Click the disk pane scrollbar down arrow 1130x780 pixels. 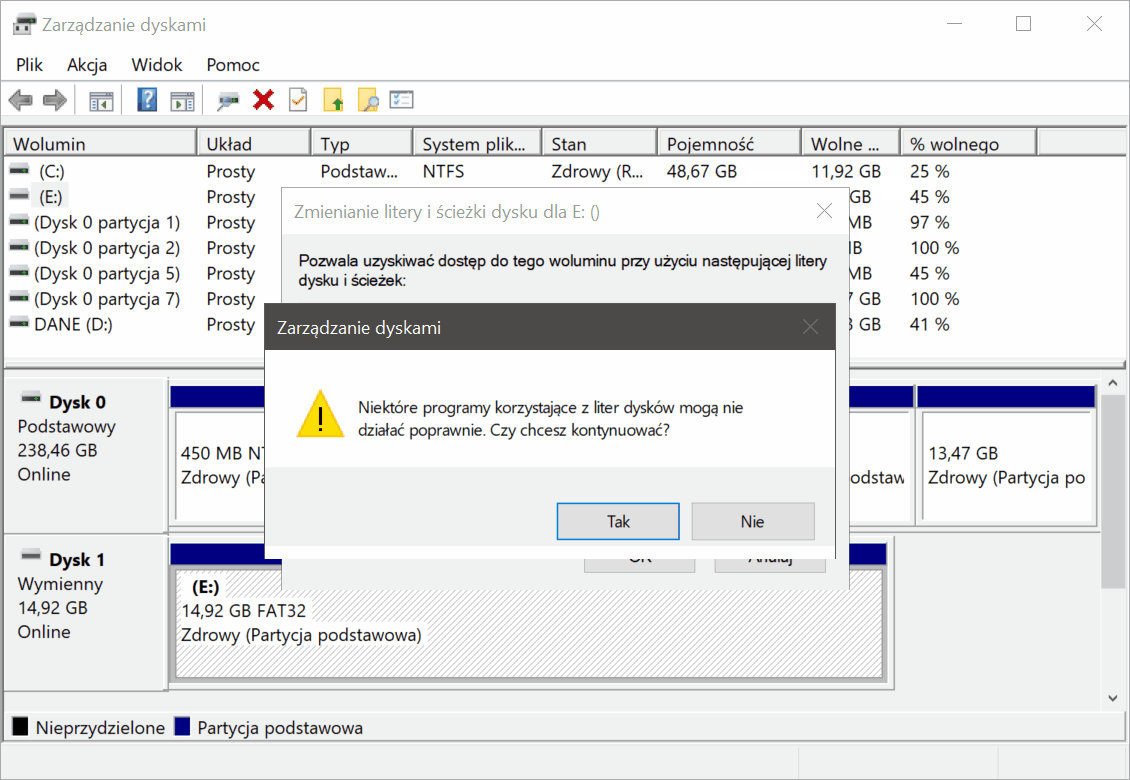point(1113,697)
